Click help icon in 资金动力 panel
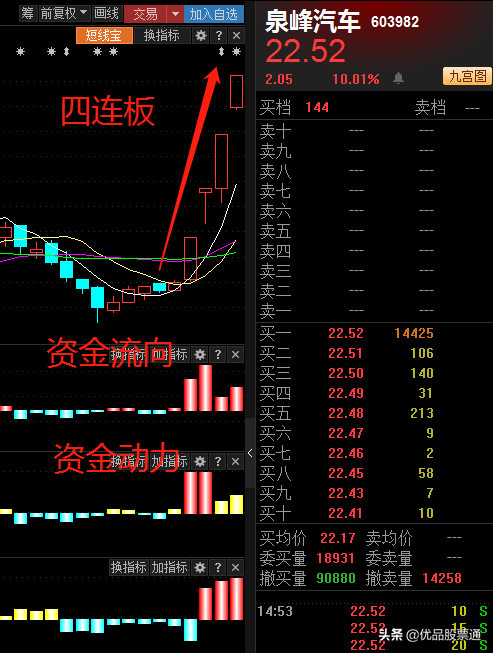The image size is (493, 653). click(218, 461)
